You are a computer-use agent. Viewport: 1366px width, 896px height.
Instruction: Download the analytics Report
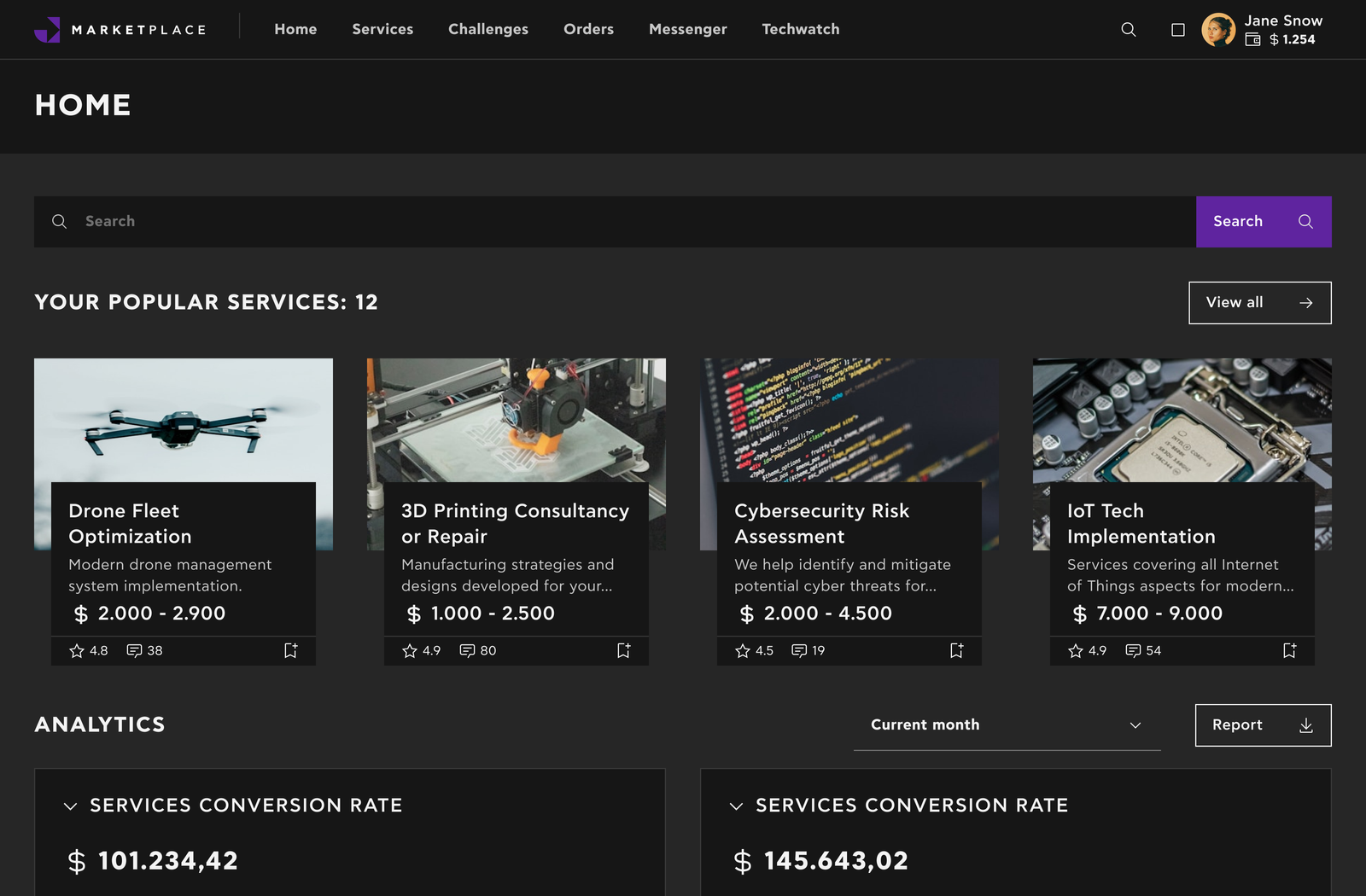click(x=1263, y=725)
